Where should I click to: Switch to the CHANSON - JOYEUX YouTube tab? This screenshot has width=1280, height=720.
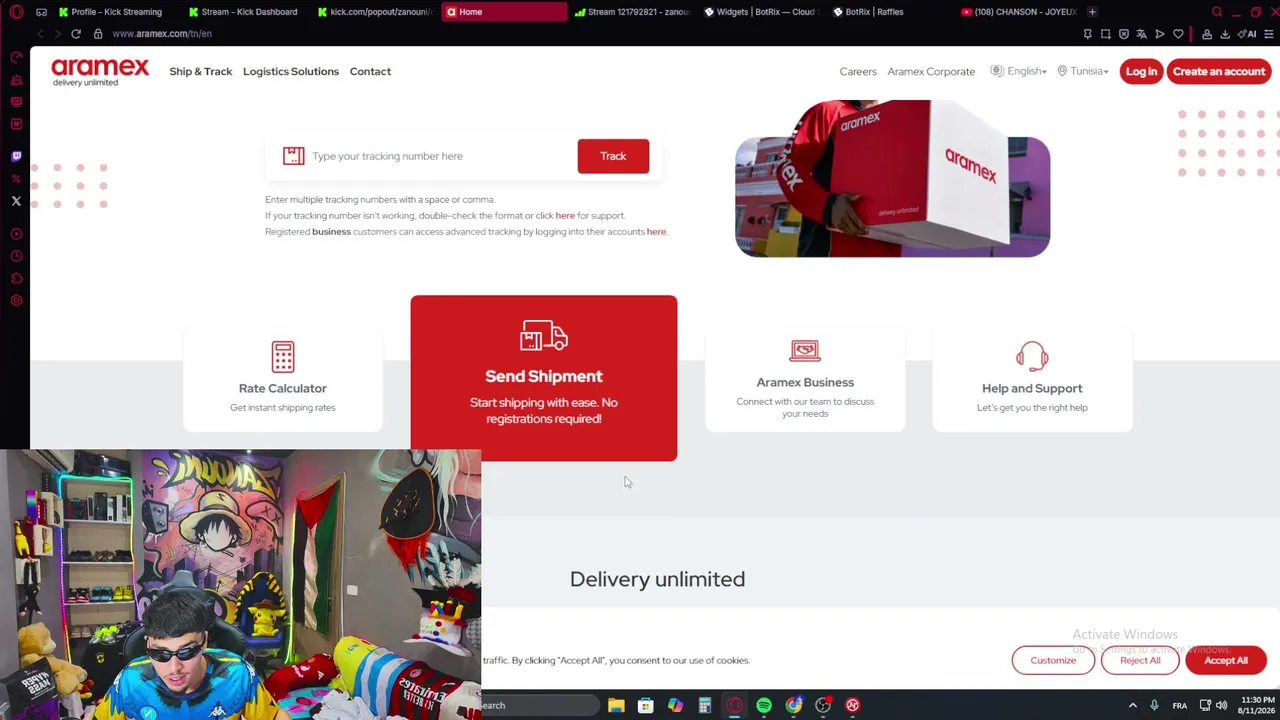1018,12
